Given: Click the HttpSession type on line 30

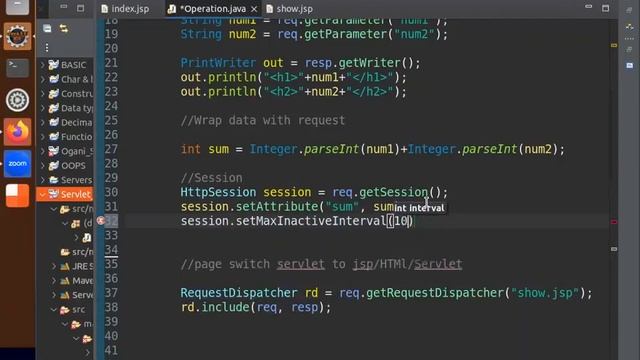Looking at the screenshot, I should 218,192.
